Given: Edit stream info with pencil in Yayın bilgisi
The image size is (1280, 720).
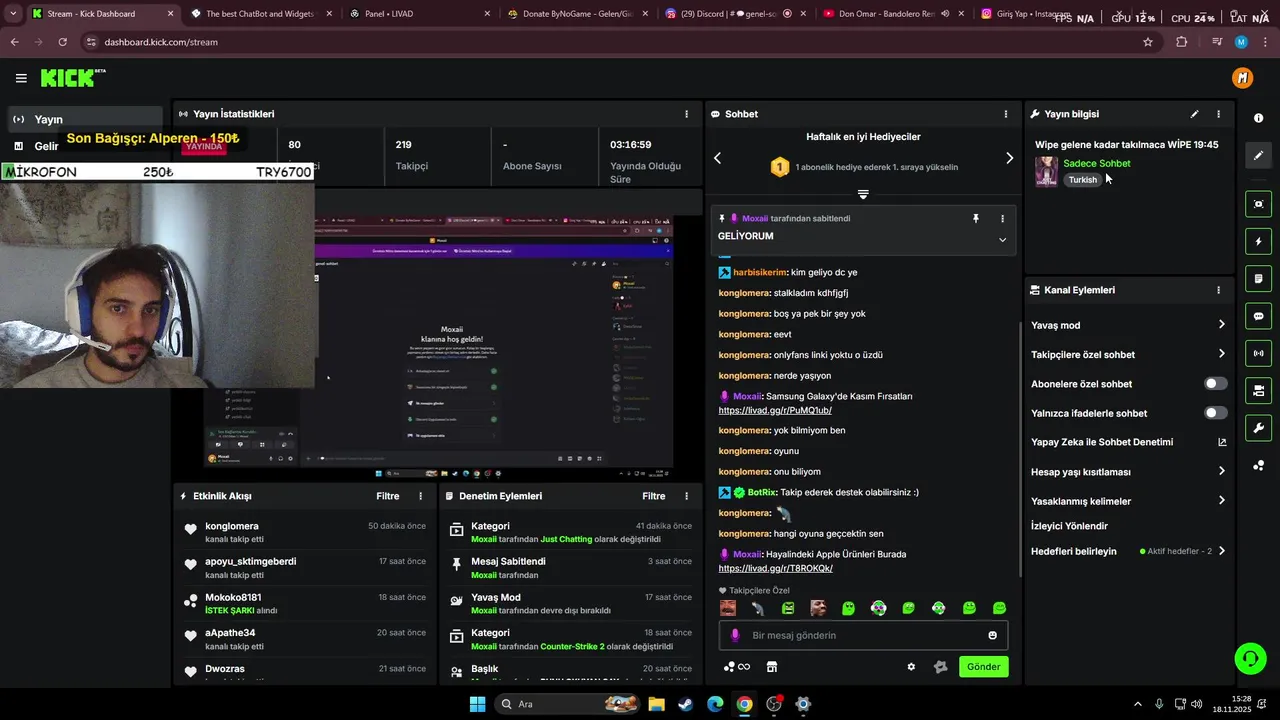Looking at the screenshot, I should 1194,114.
